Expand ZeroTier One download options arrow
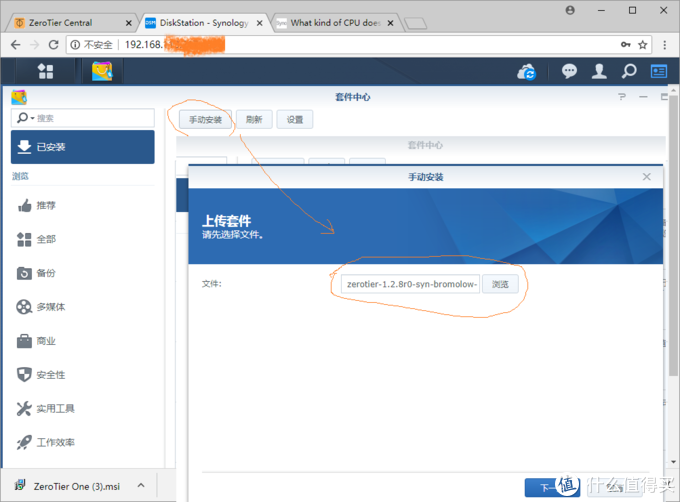Image resolution: width=680 pixels, height=502 pixels. (140, 486)
